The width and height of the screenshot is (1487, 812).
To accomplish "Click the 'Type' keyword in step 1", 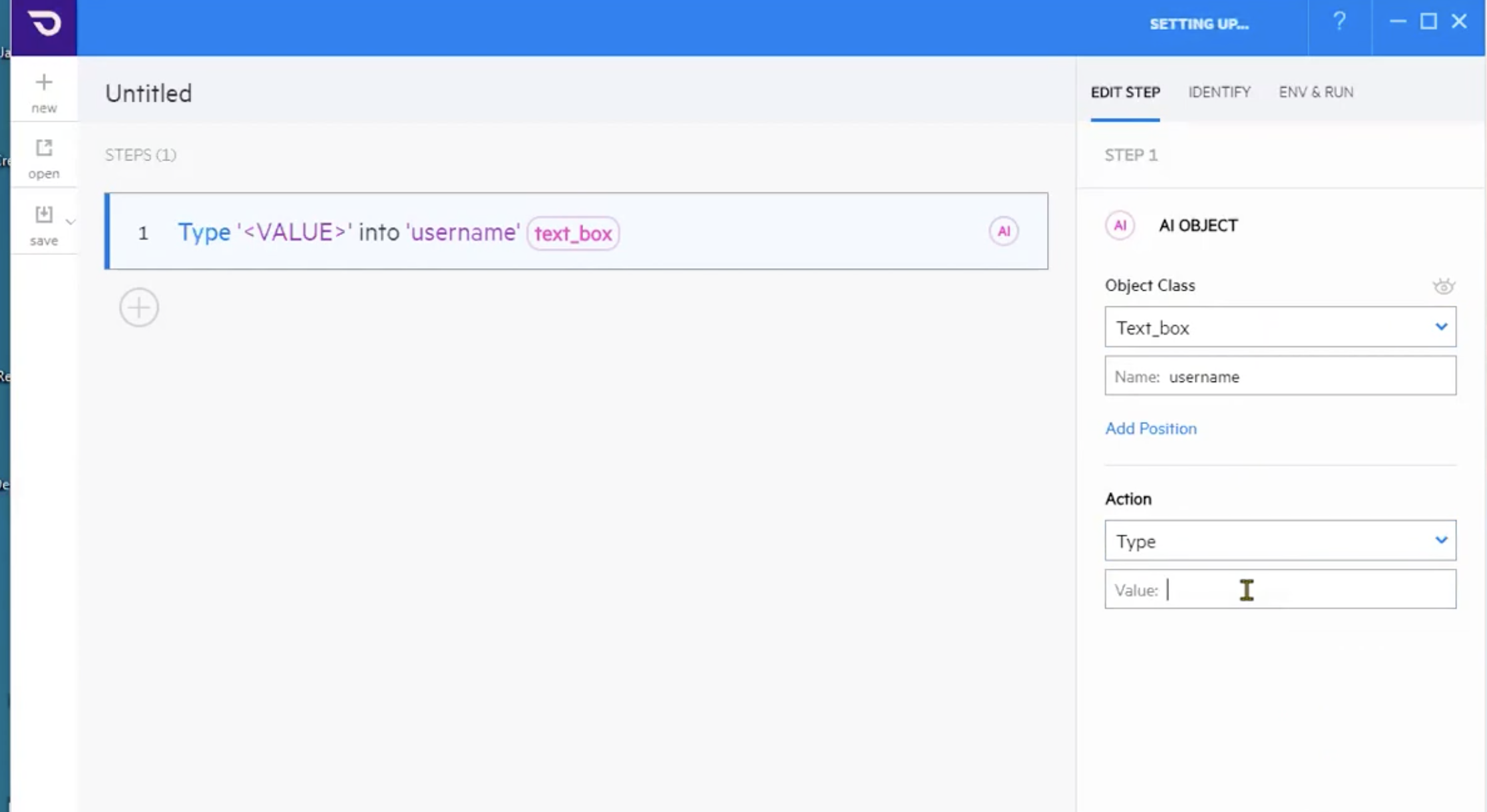I will (204, 232).
